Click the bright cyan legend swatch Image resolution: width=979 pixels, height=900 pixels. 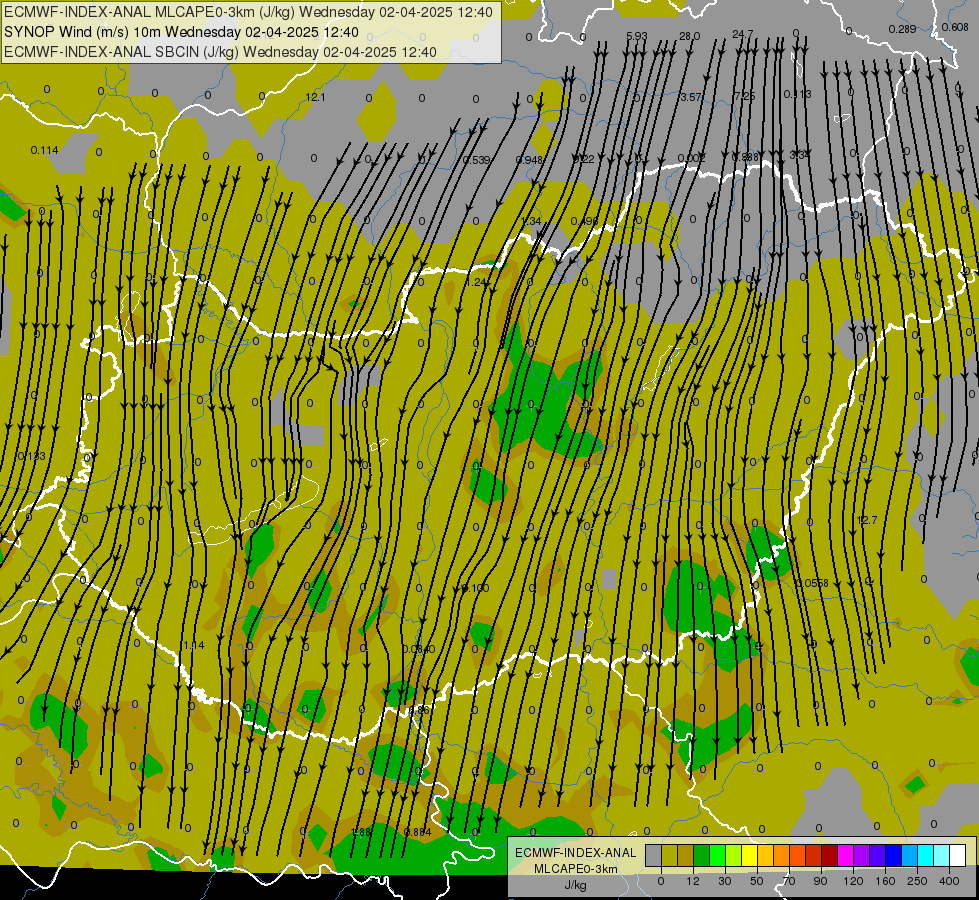pos(926,855)
